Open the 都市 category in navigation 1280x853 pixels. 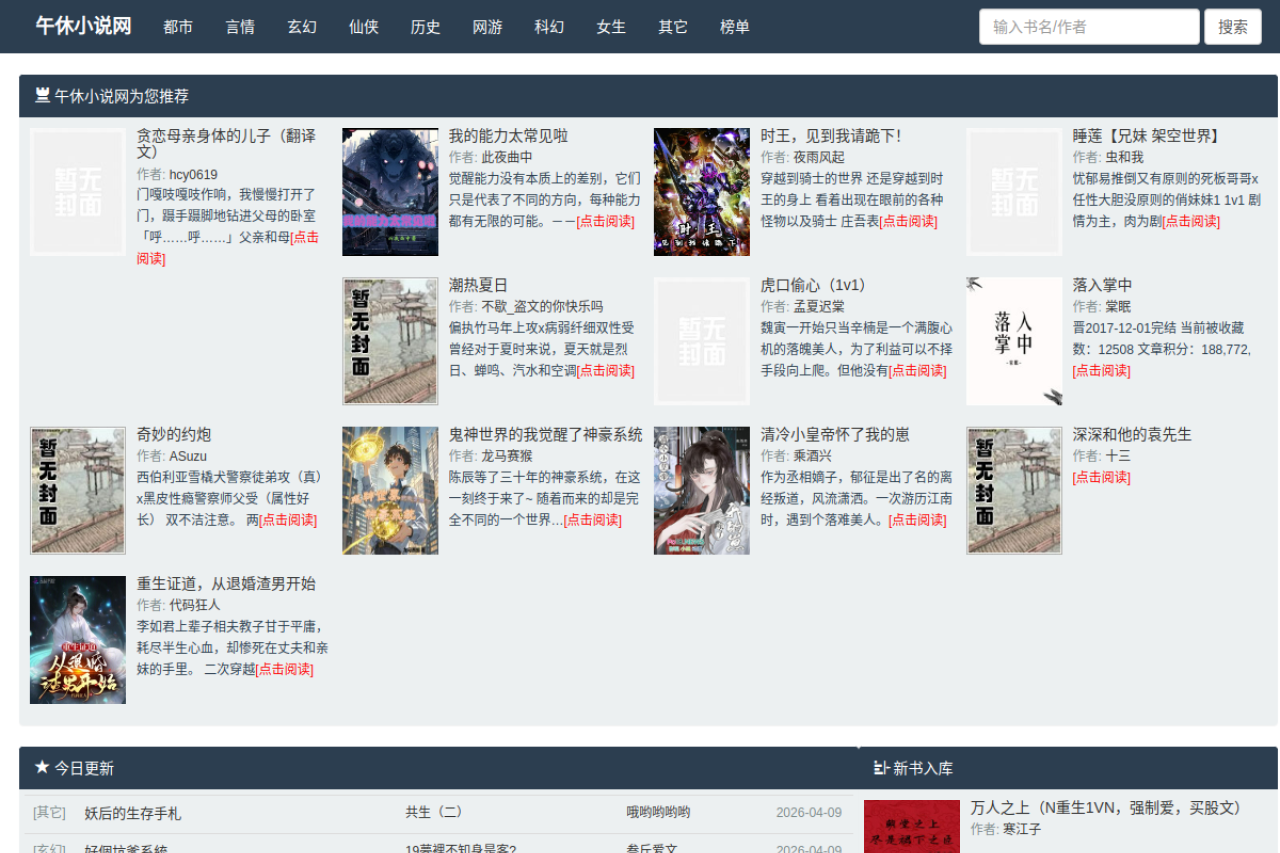[178, 27]
